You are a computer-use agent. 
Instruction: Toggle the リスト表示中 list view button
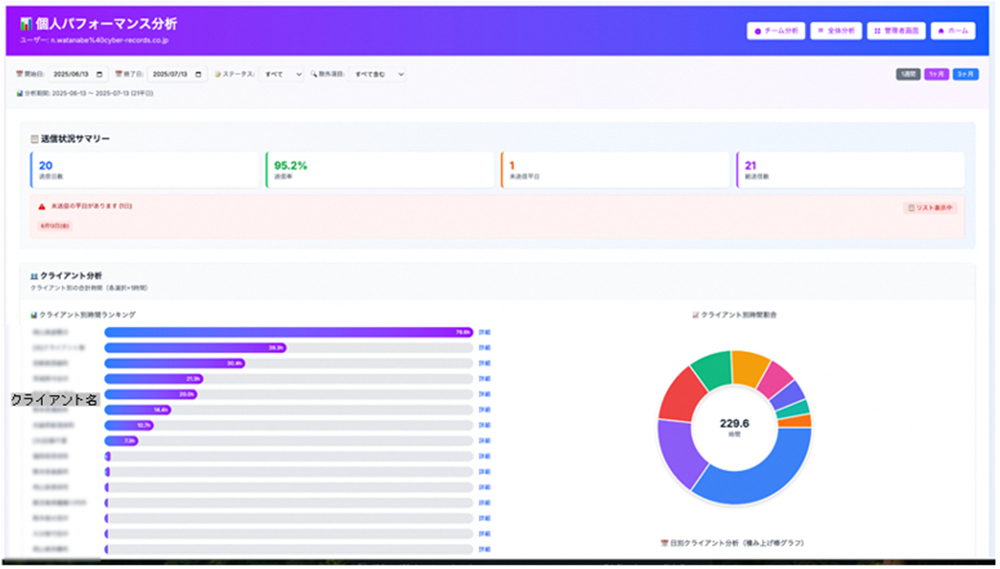point(930,208)
